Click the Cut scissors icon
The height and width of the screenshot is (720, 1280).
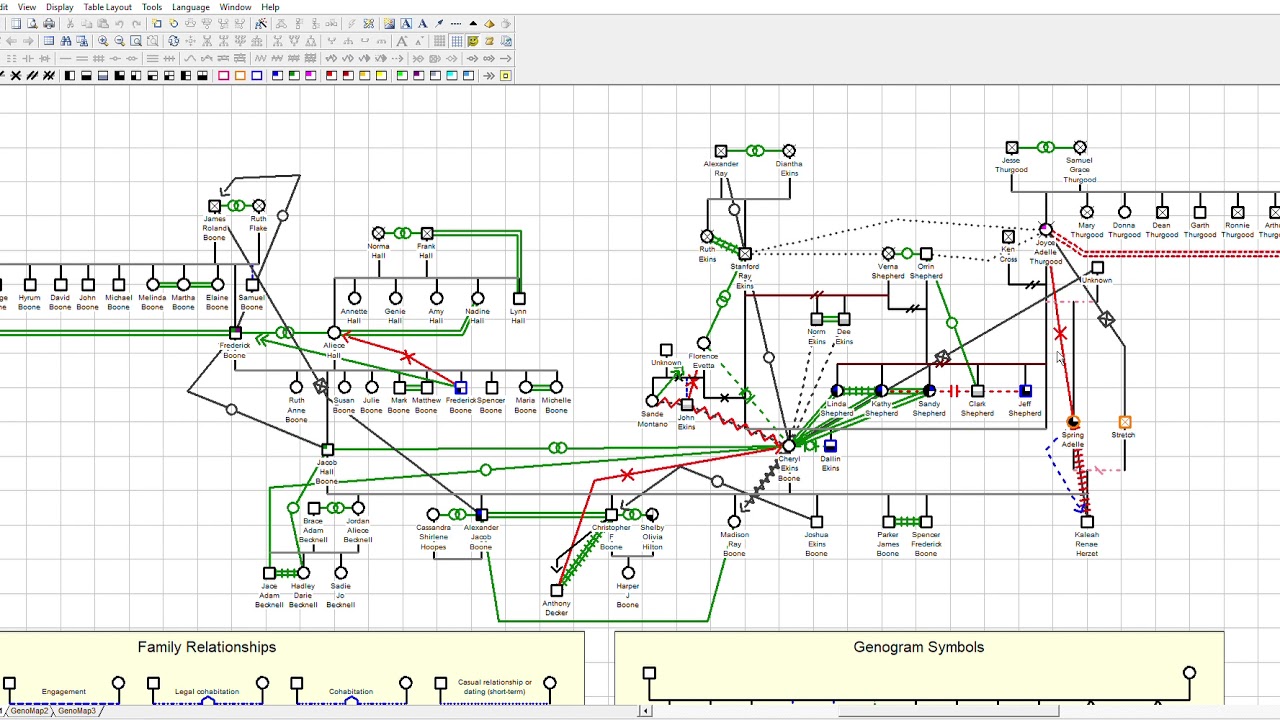point(70,23)
